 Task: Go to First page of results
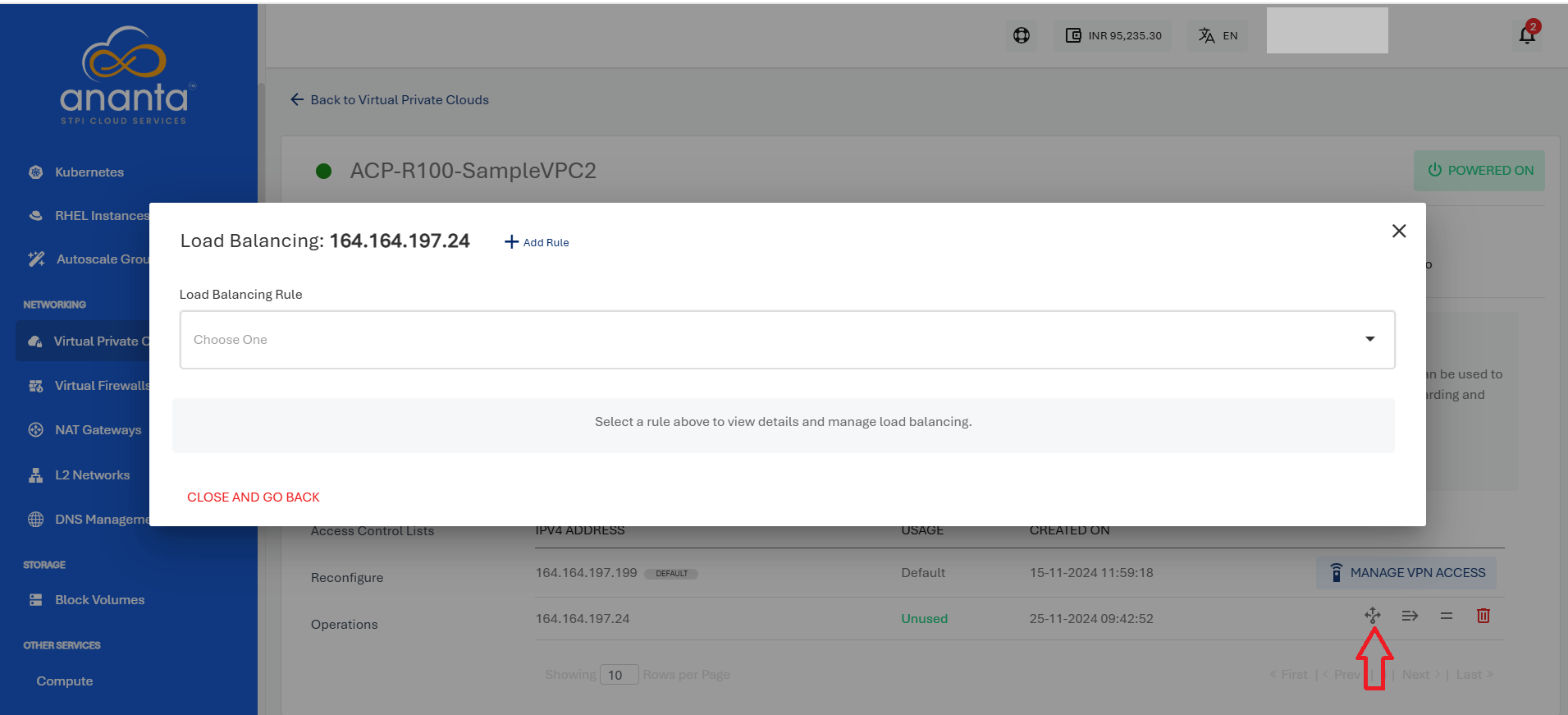1289,675
